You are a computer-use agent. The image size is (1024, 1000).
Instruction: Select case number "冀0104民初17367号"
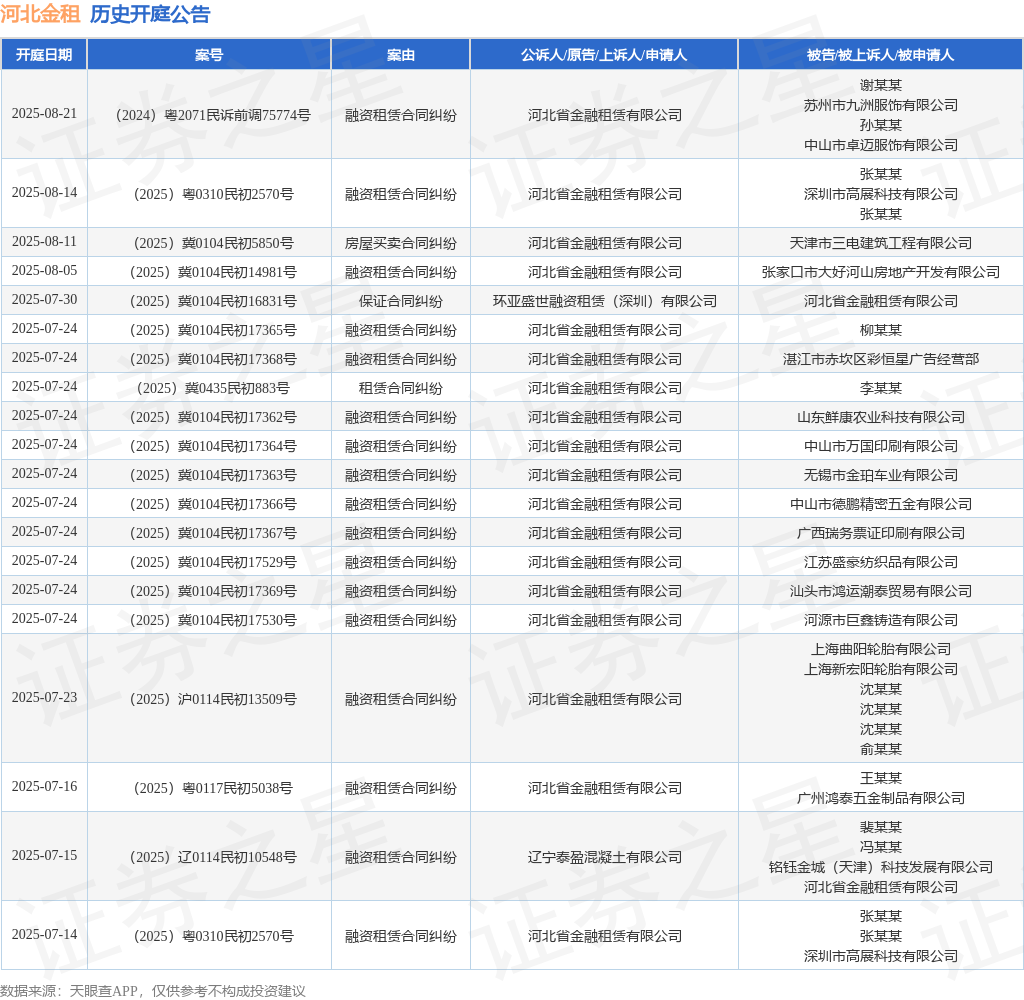(238, 533)
